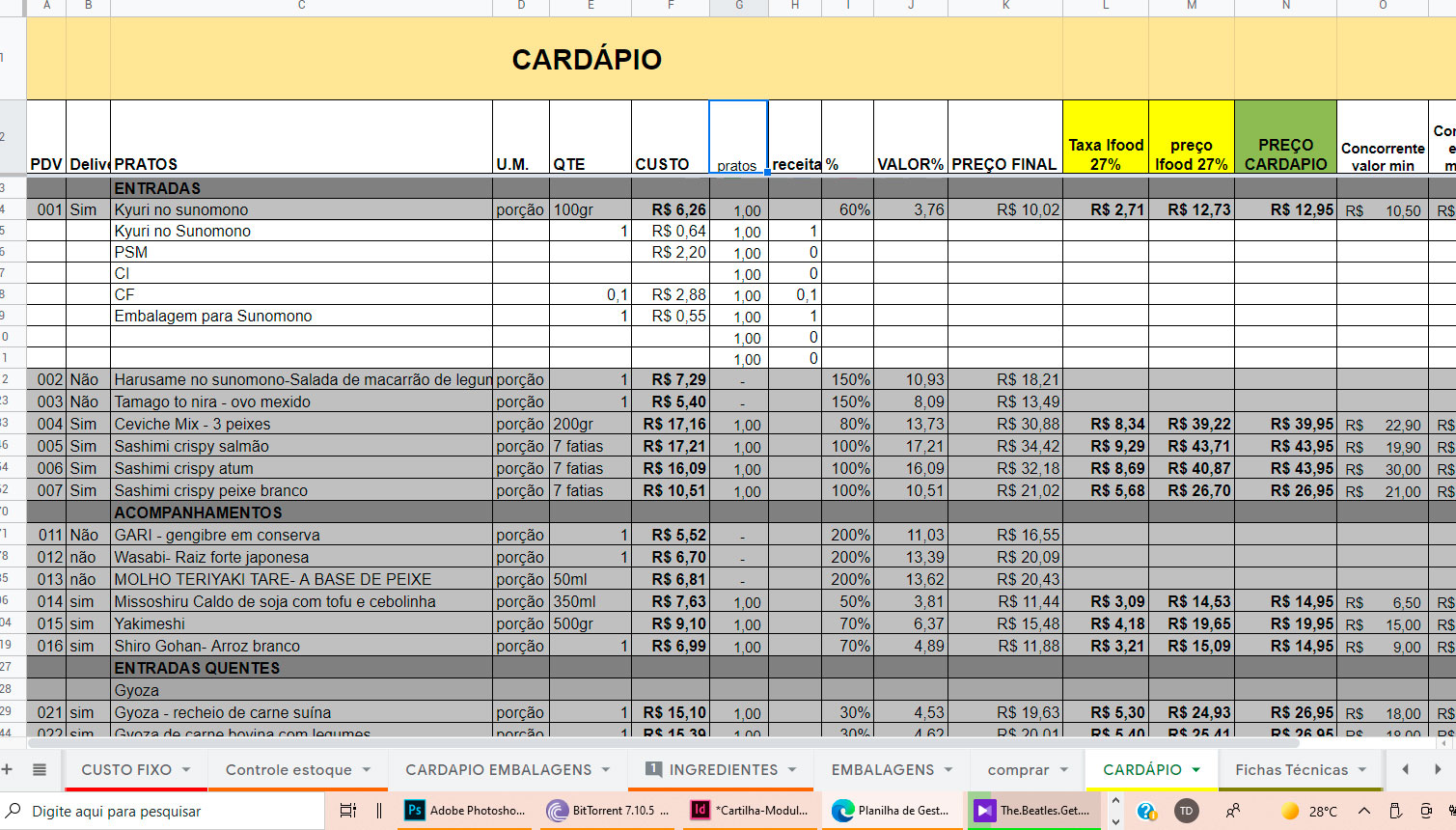Open the CARDÁPIO tab dropdown arrow
The image size is (1456, 830).
[x=1196, y=769]
